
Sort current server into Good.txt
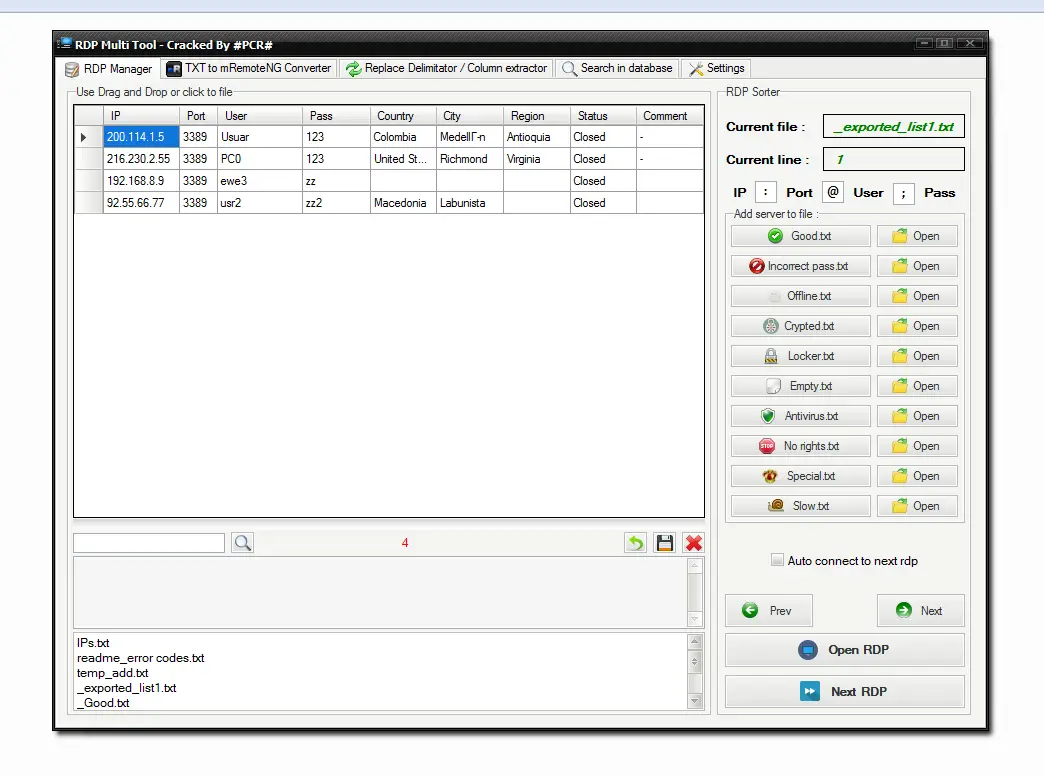click(800, 236)
